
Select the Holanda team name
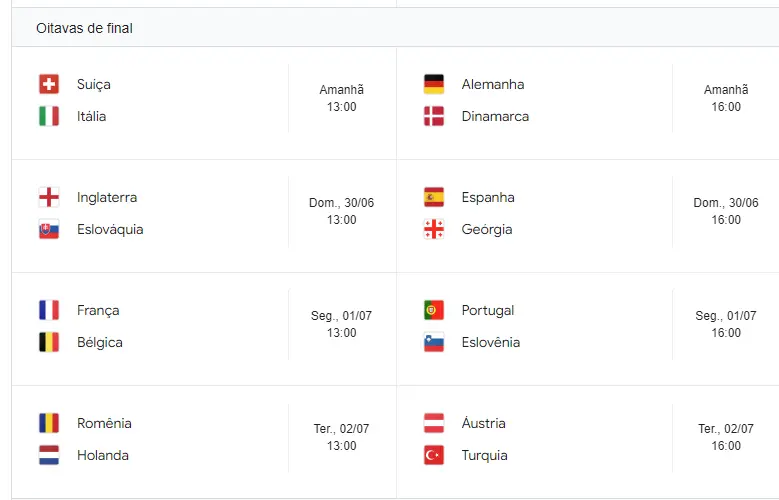[103, 455]
